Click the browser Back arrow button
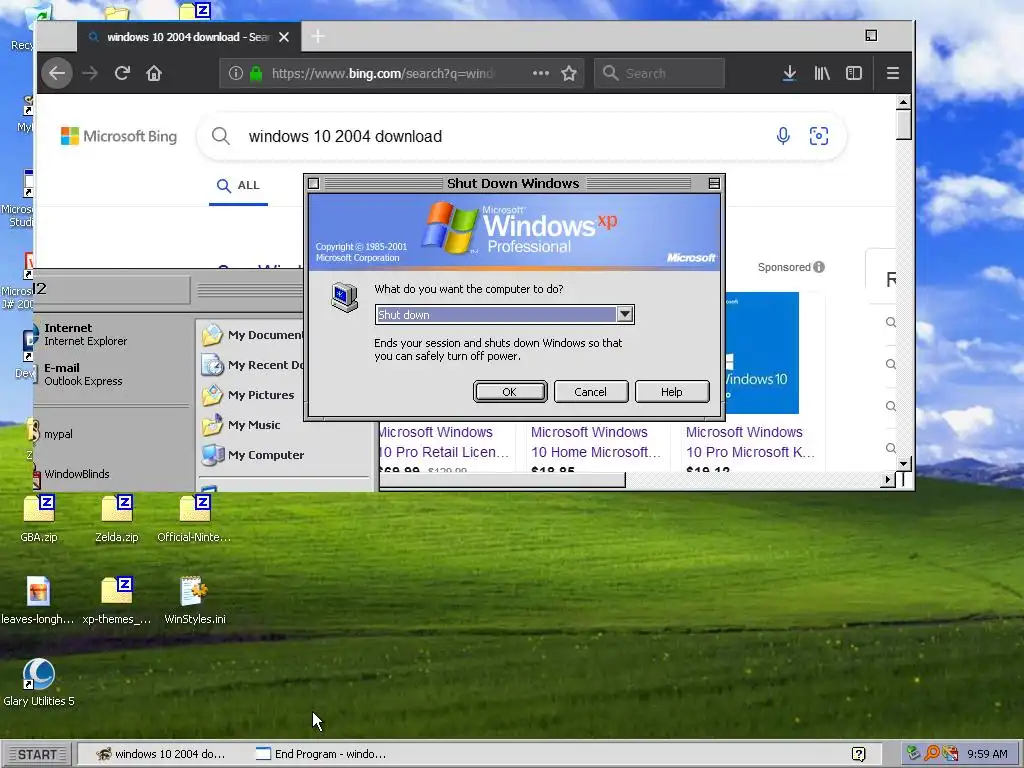The width and height of the screenshot is (1024, 768). click(x=57, y=73)
